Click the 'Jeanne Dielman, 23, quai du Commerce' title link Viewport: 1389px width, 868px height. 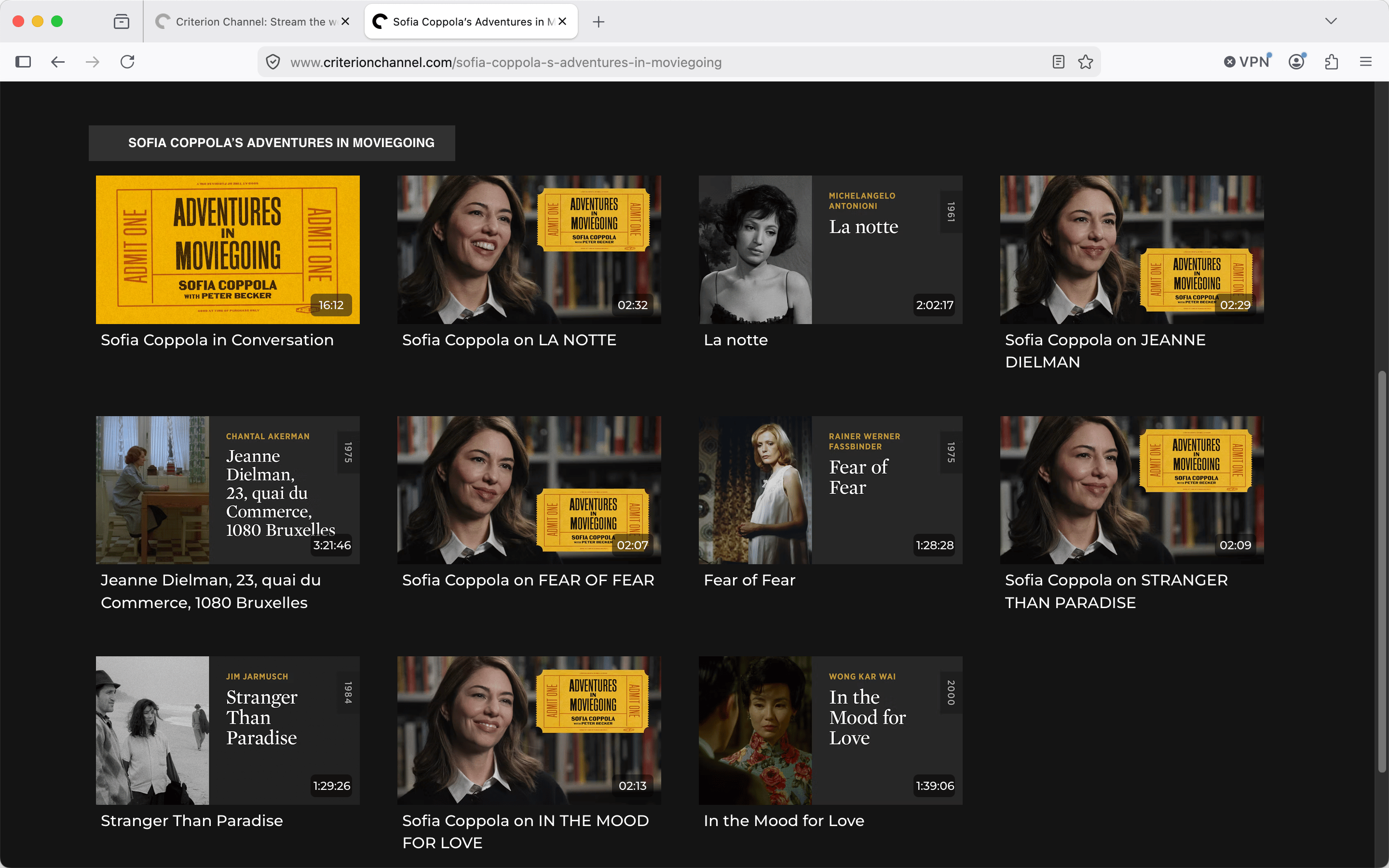click(x=211, y=591)
